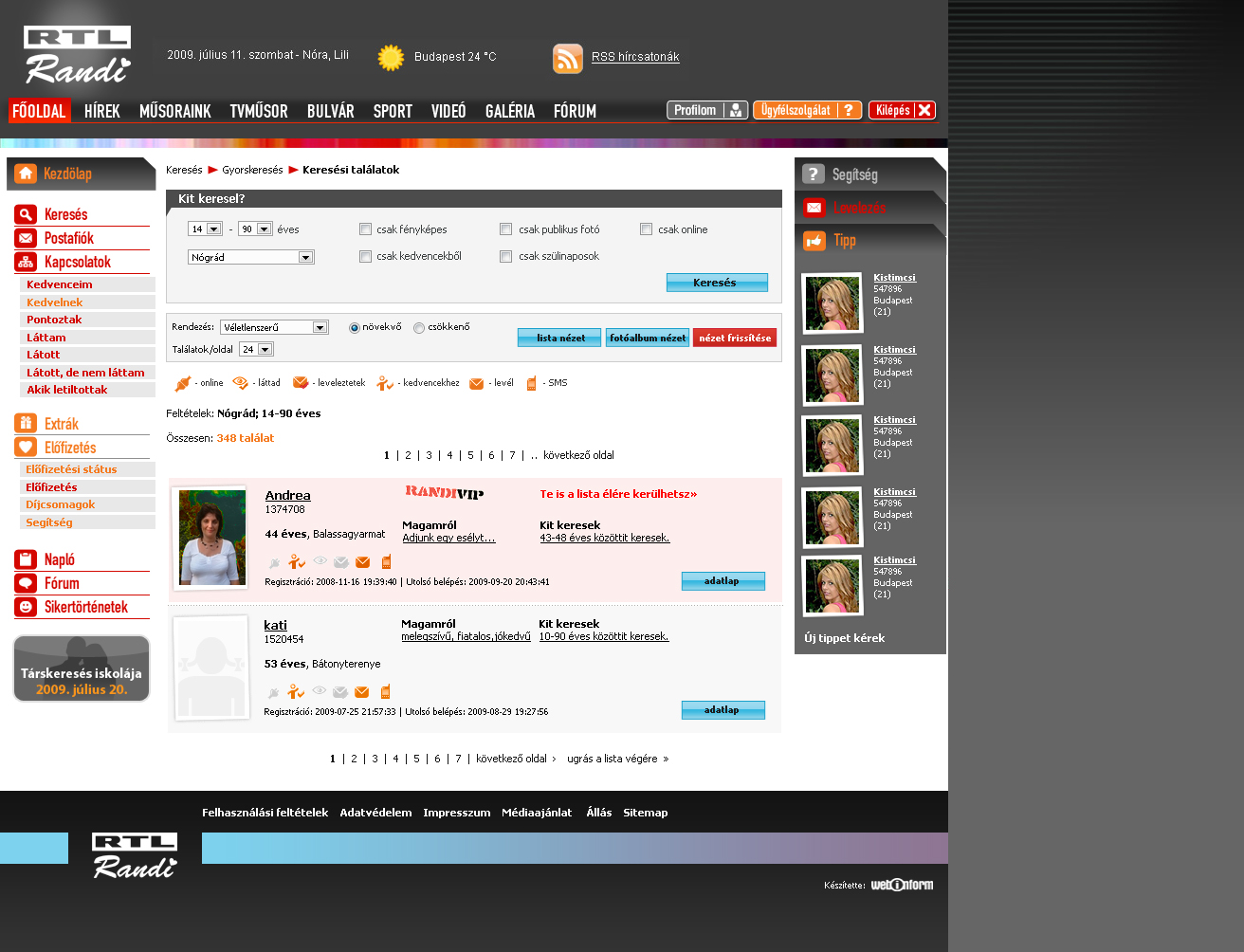Open the TVMŰSOR menu item

tap(258, 112)
